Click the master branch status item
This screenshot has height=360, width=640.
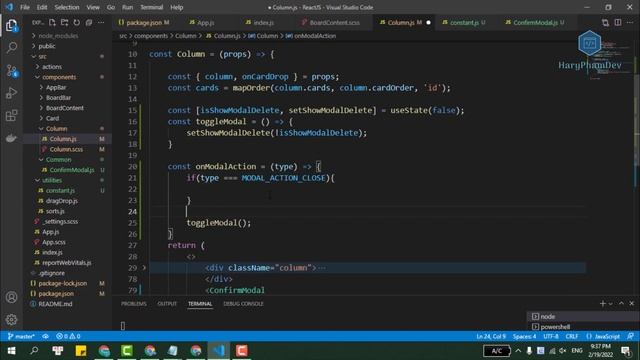(21, 336)
